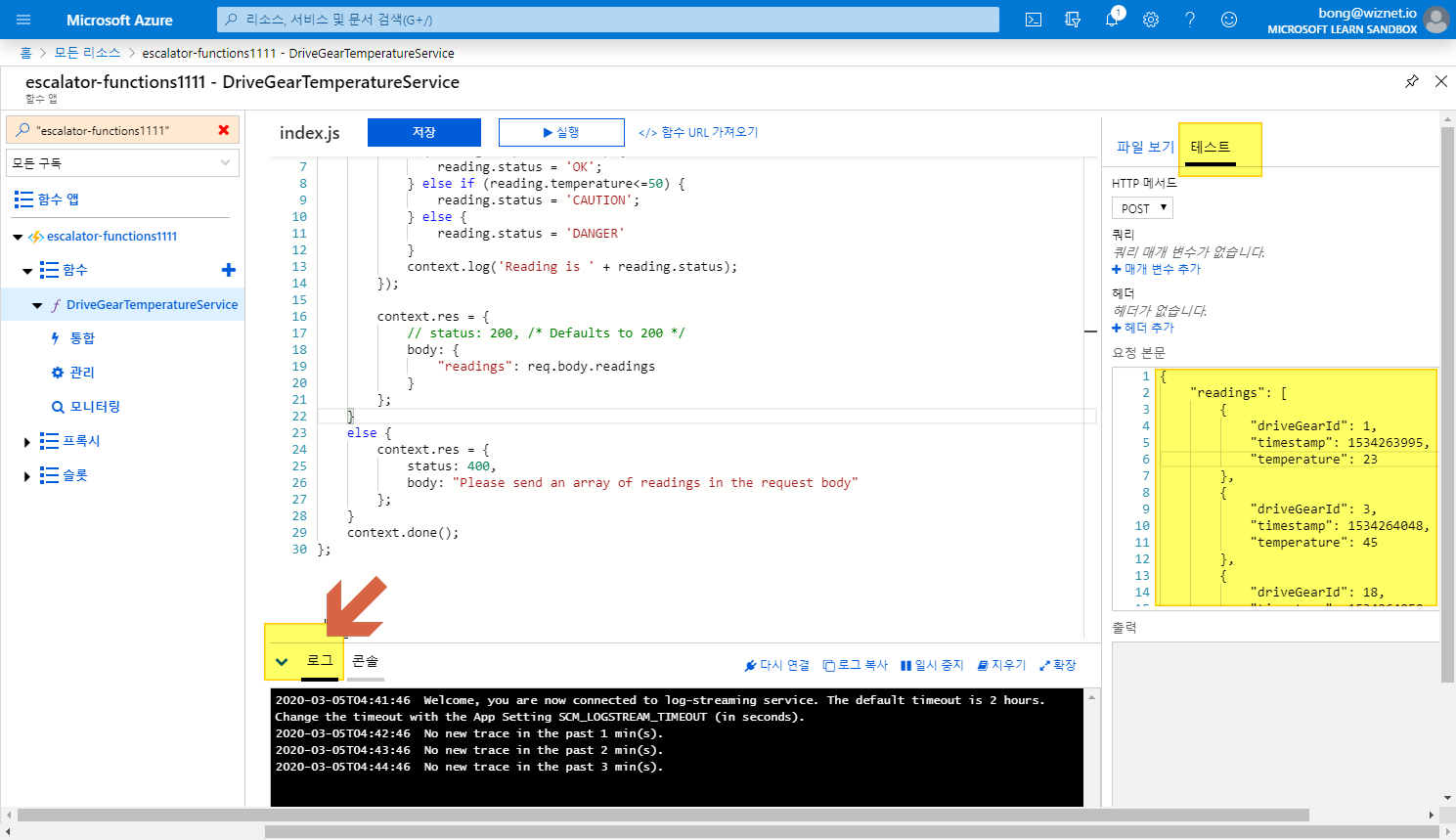Expand the log panel (확장)
Screen dimensions: 1456x840
(x=1058, y=665)
